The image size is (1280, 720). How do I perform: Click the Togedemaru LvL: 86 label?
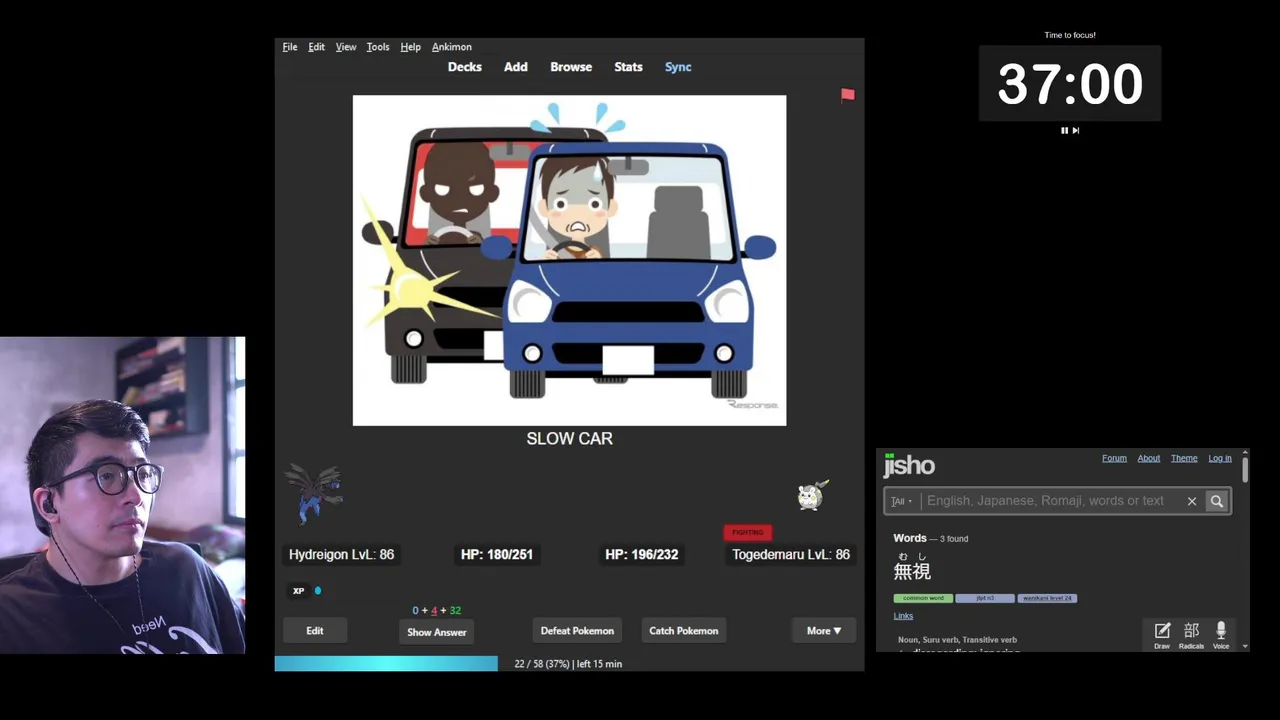tap(791, 554)
